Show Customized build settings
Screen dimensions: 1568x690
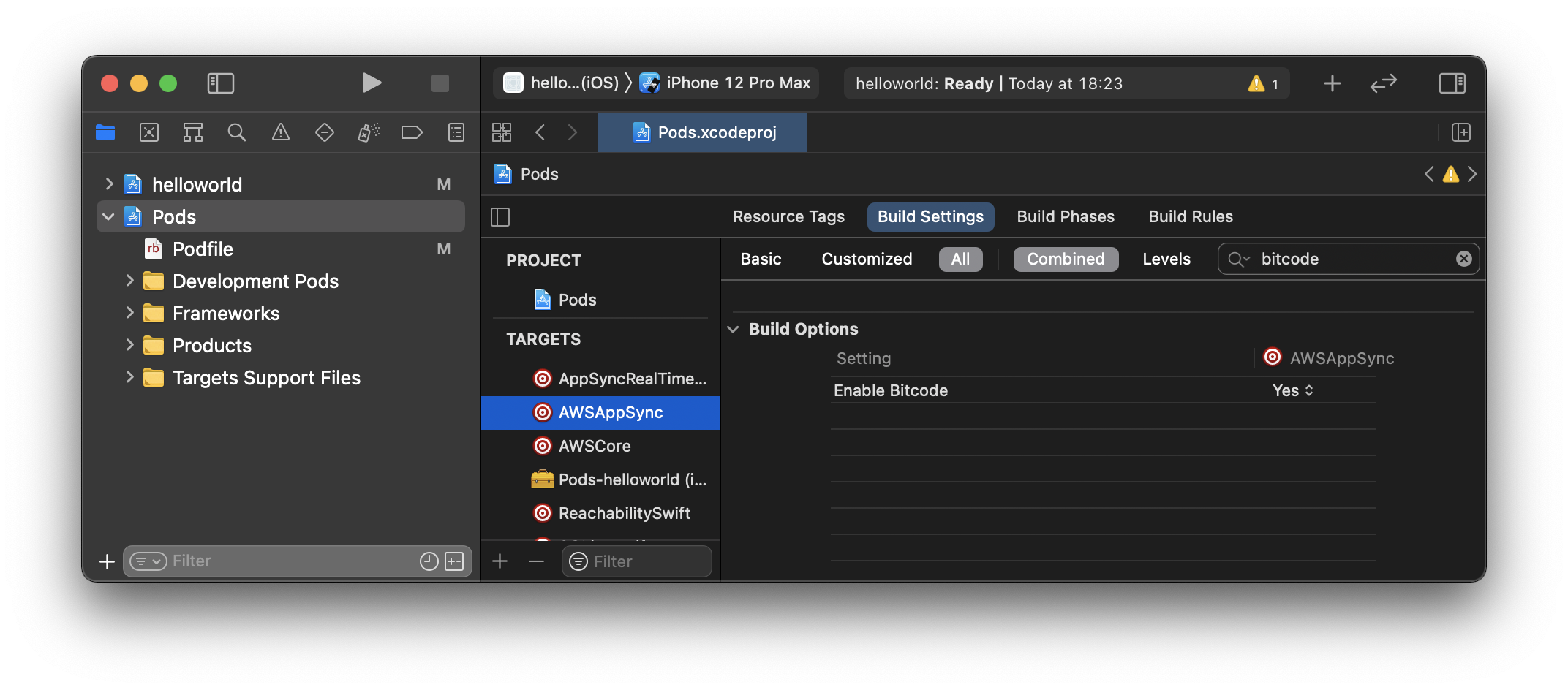pos(867,259)
